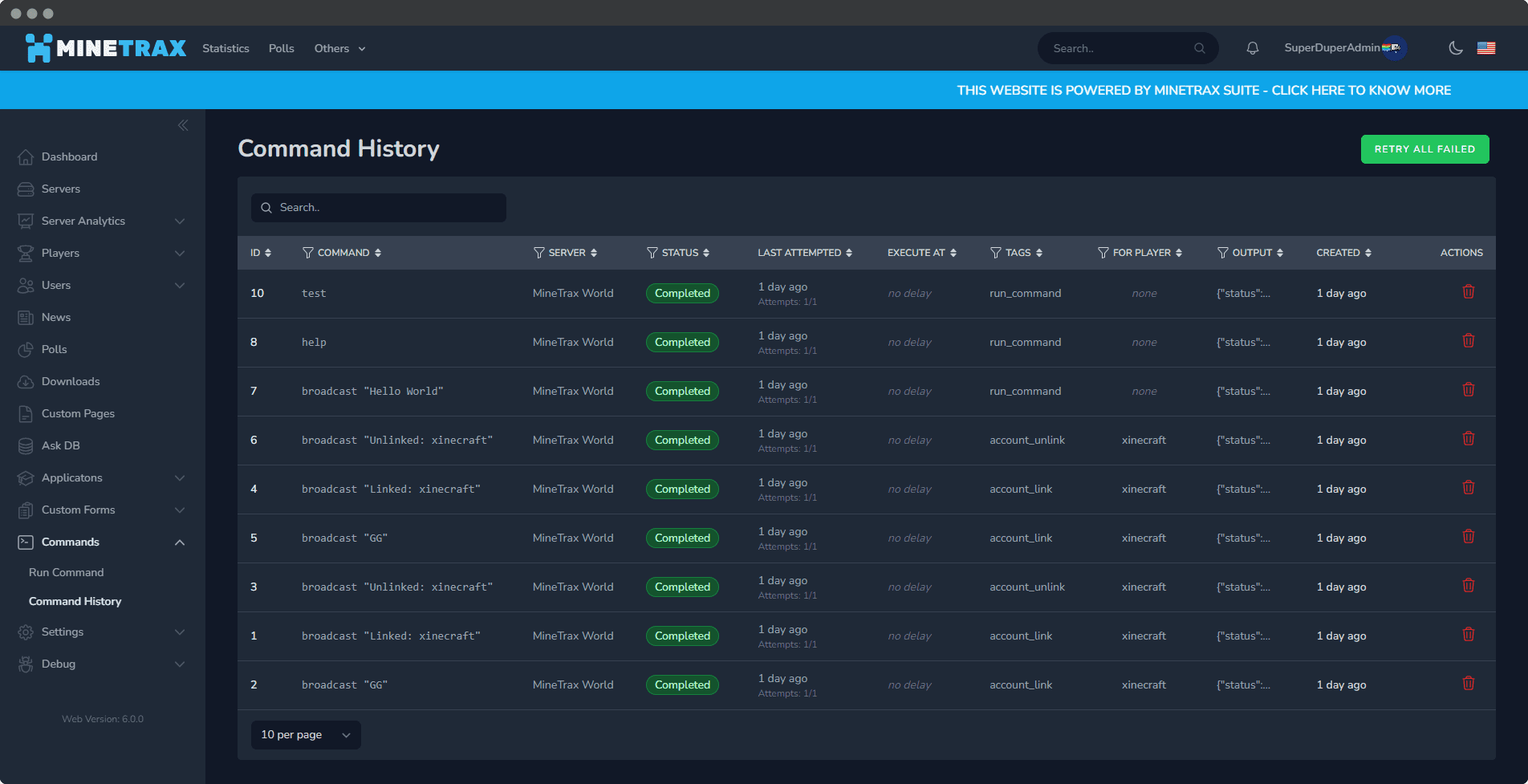Delete command row with ID 3
Image resolution: width=1528 pixels, height=784 pixels.
coord(1468,586)
